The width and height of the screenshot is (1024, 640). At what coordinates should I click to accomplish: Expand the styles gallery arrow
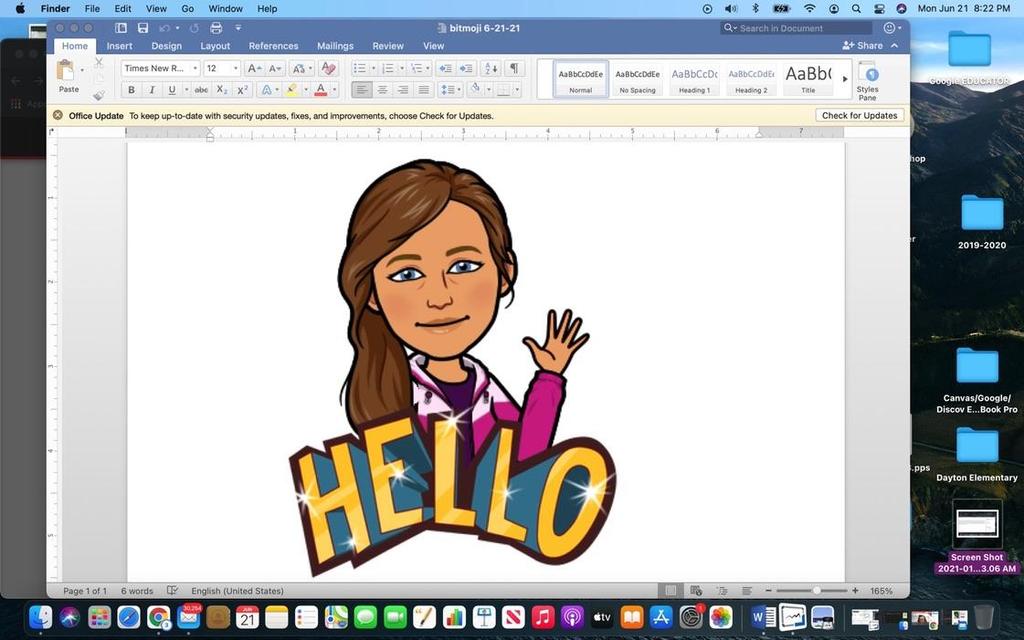tap(844, 79)
